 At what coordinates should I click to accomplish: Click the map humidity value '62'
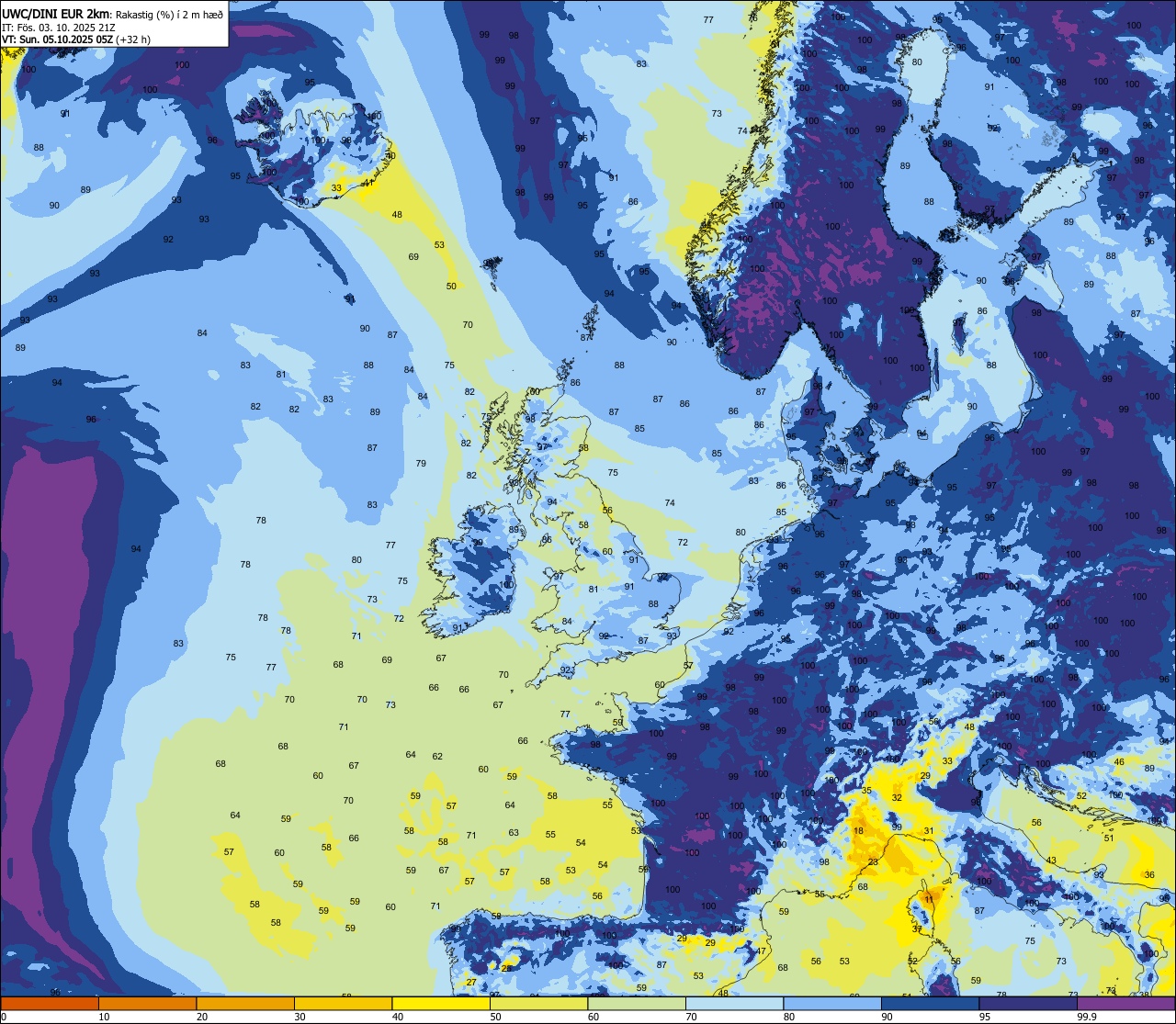437,757
